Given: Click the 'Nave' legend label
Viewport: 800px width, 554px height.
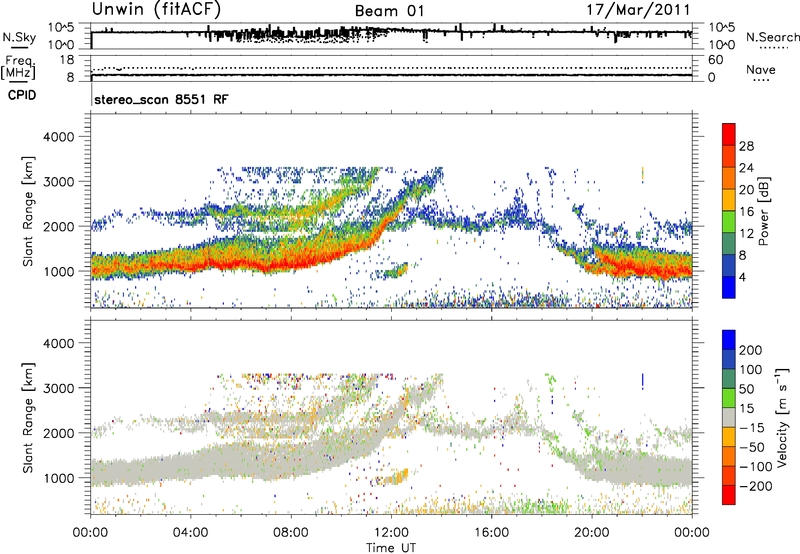Looking at the screenshot, I should pos(761,70).
